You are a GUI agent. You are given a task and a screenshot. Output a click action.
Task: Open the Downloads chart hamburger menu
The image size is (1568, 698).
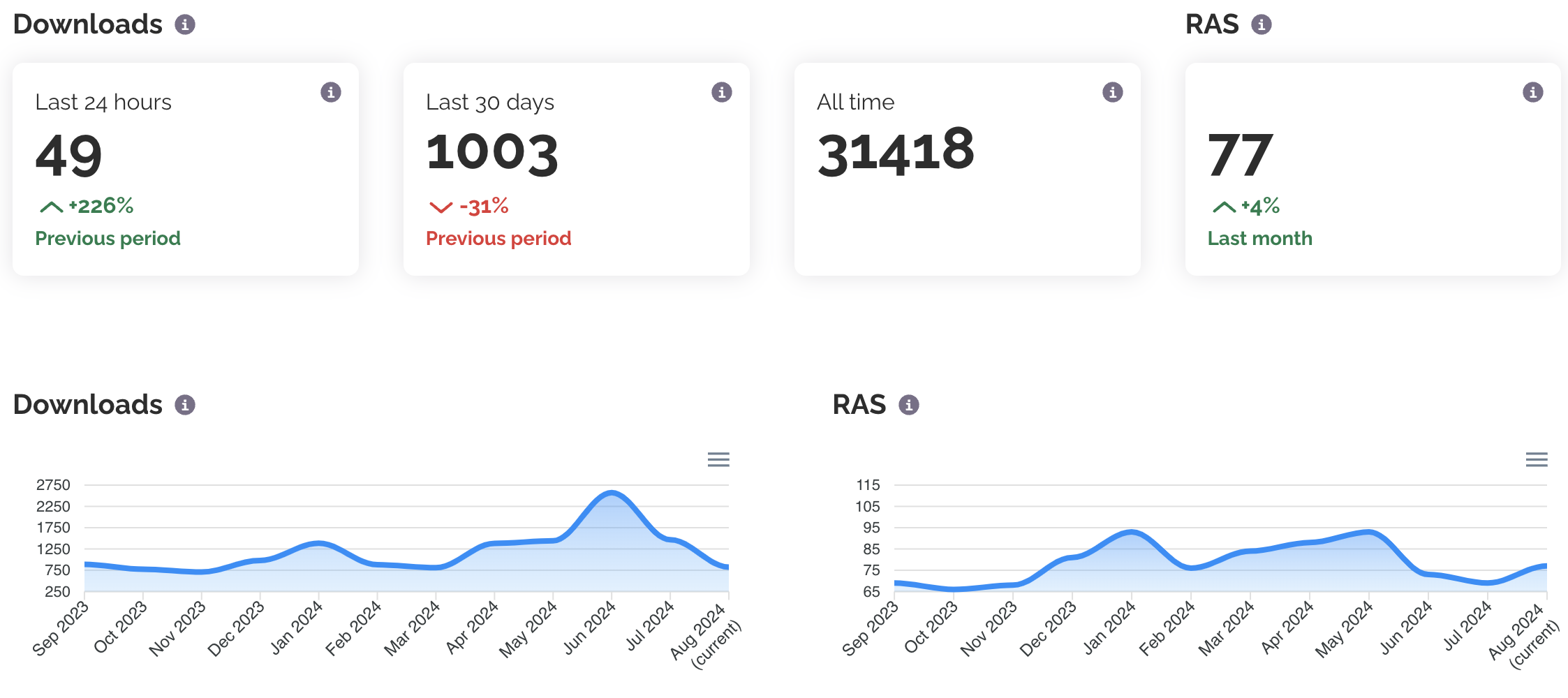point(718,459)
